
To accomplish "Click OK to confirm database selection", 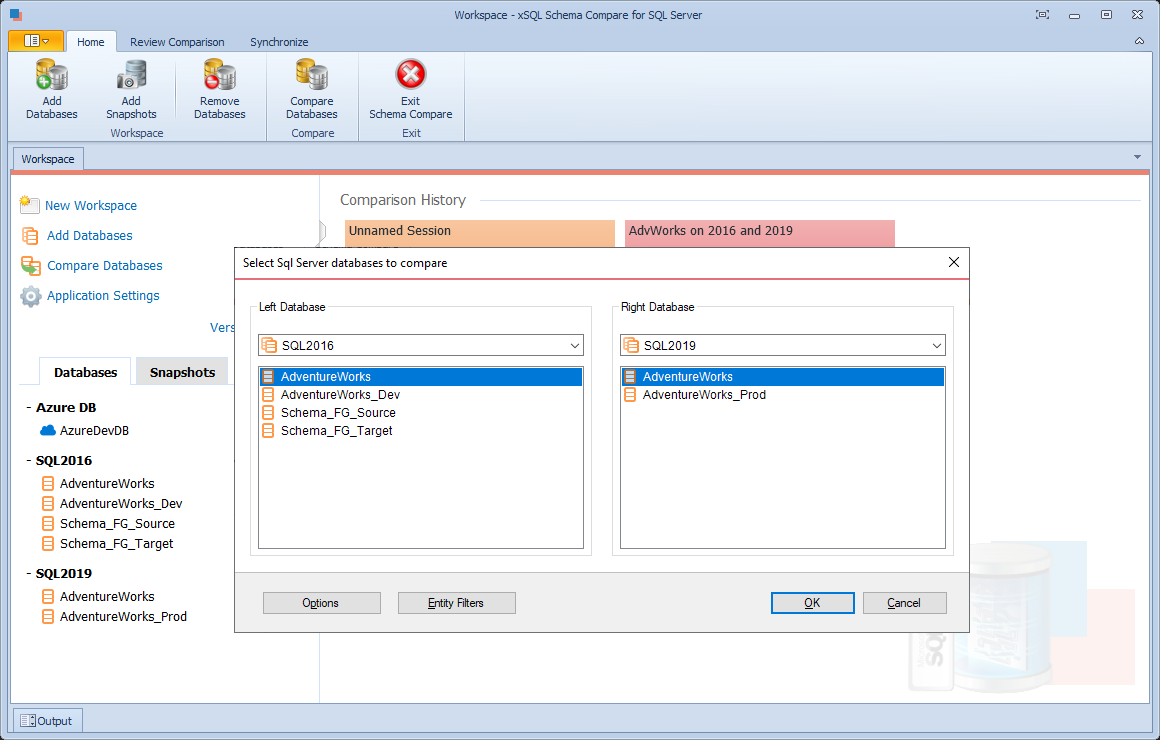I will coord(812,603).
